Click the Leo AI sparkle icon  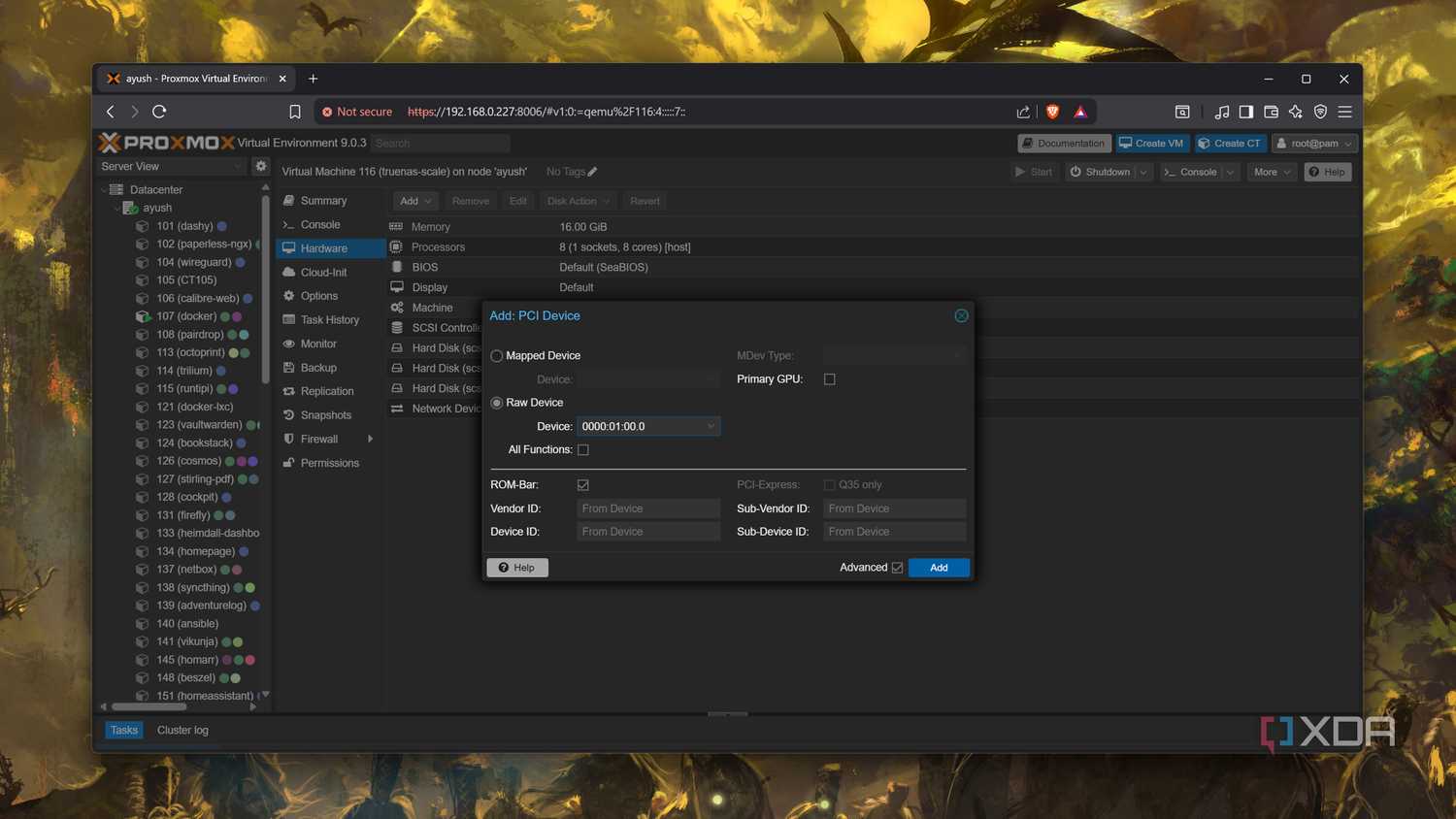(x=1296, y=112)
